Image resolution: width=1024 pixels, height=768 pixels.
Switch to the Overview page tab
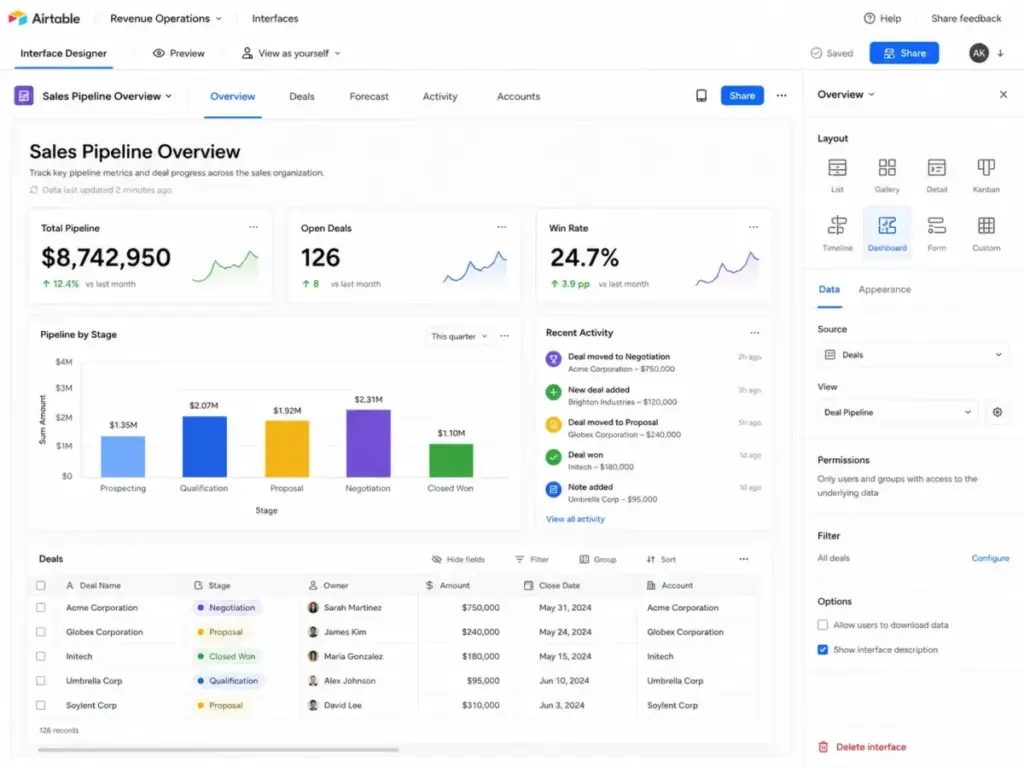[x=232, y=96]
